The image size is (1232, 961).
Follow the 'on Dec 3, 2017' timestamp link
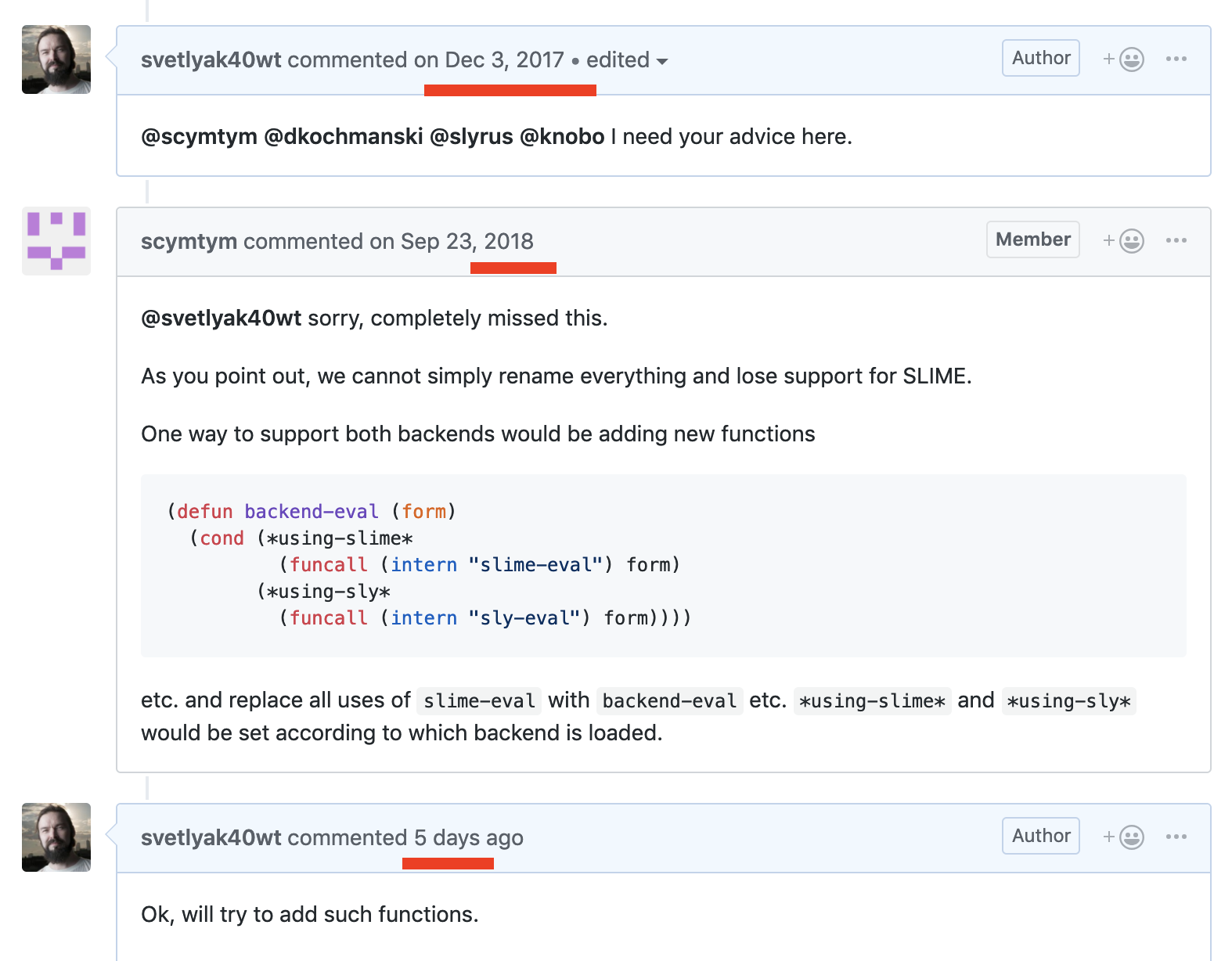click(x=489, y=60)
